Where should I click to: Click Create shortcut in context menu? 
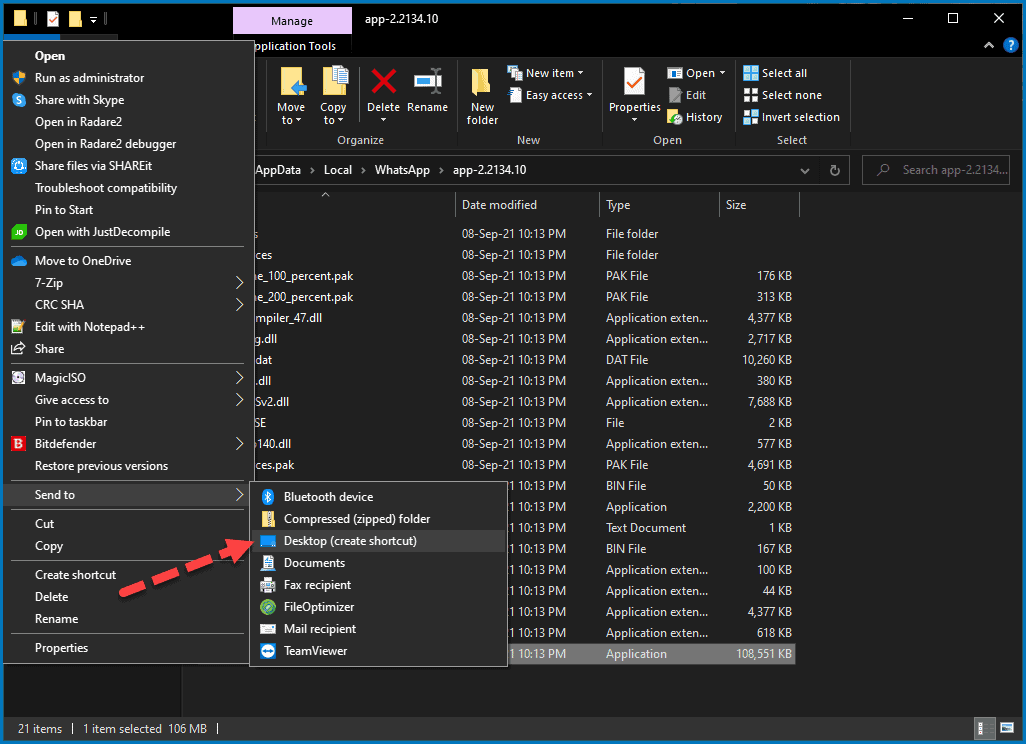click(128, 575)
